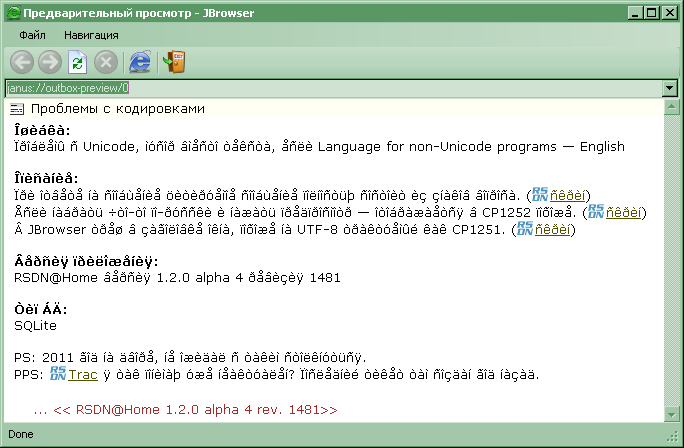
Task: Click the RSDN icon before the Trac link
Action: [x=59, y=374]
